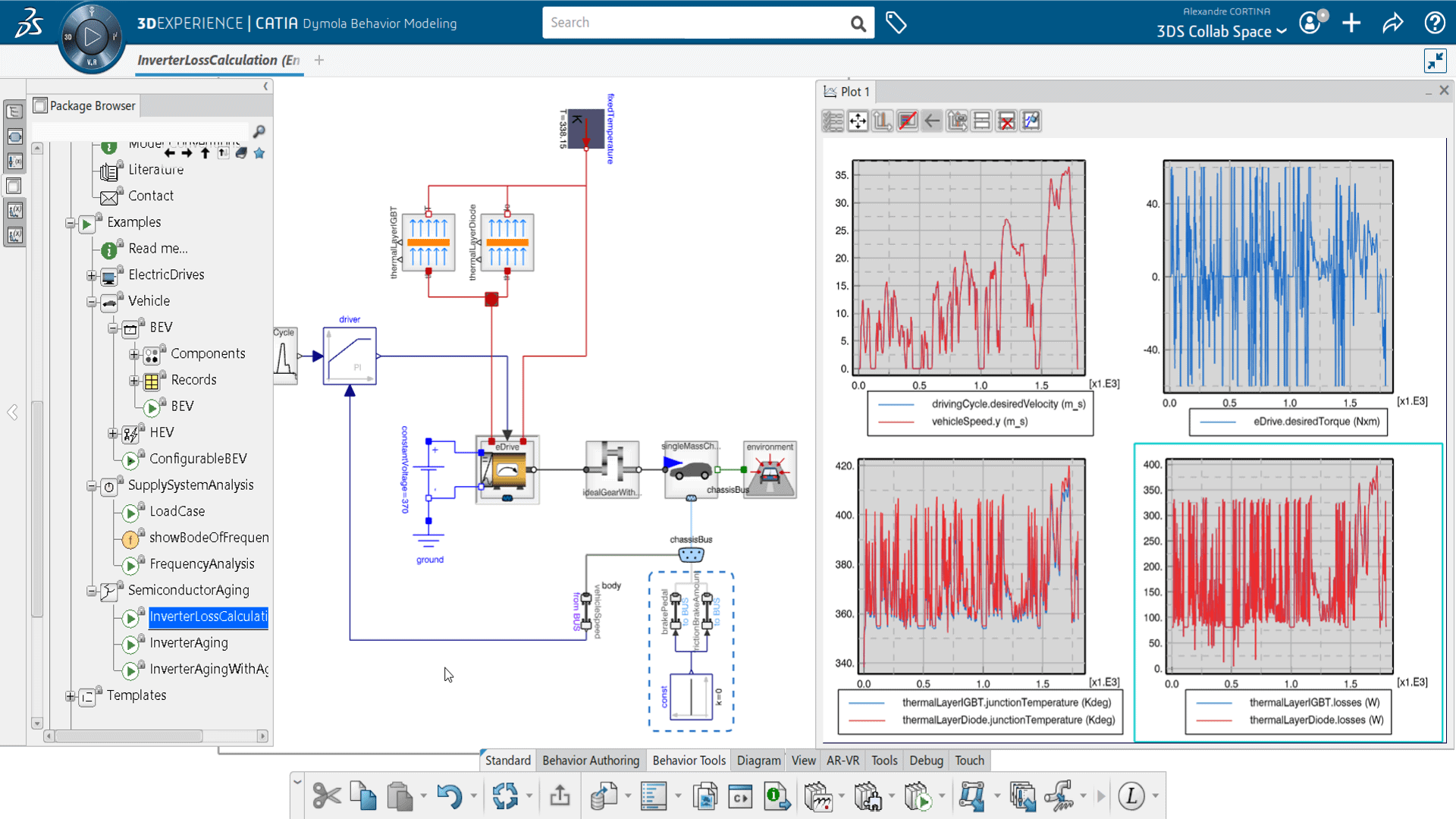Switch to the Behavior Authoring tab

coord(591,761)
